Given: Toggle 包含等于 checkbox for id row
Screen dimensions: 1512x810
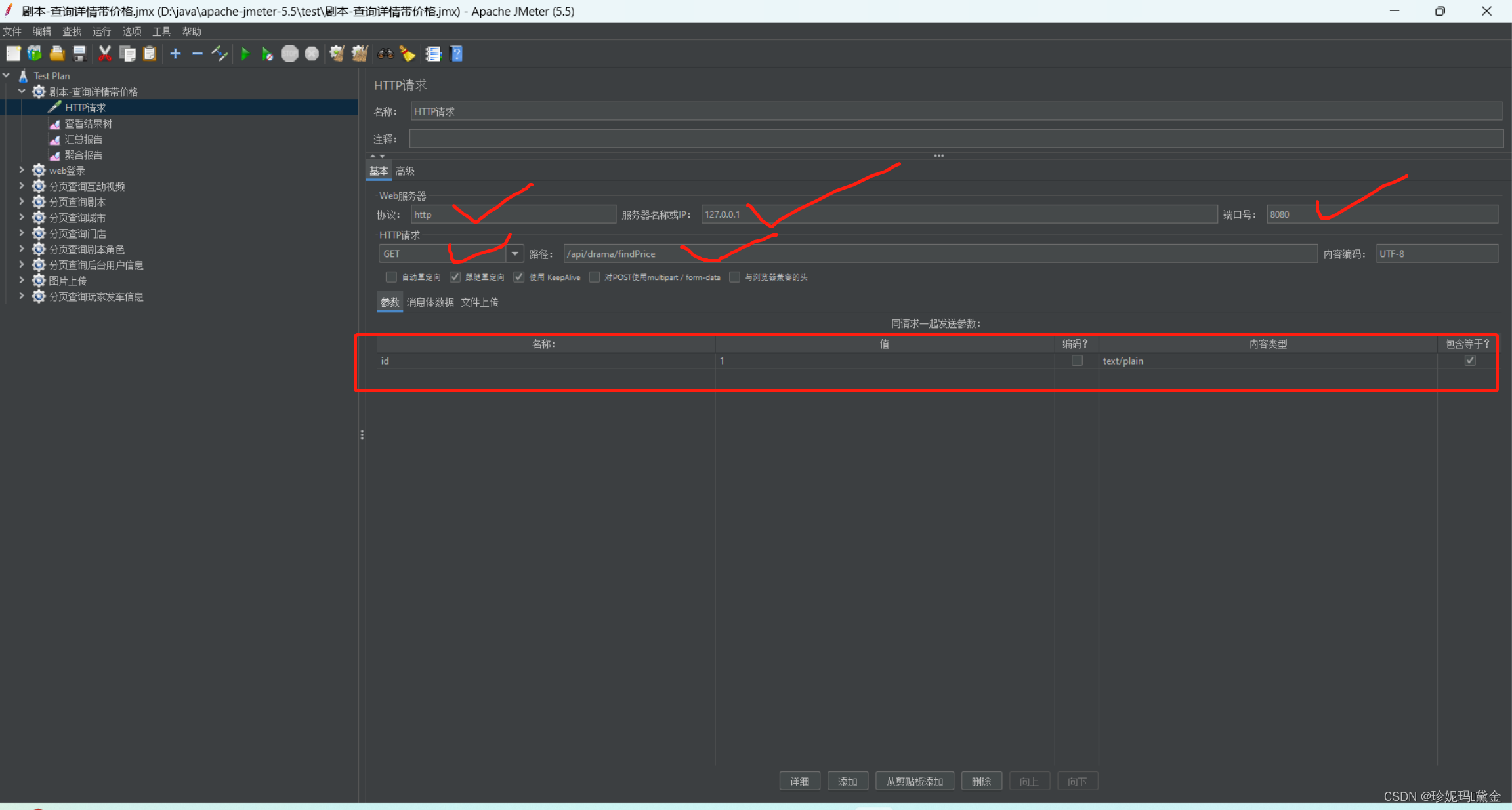Looking at the screenshot, I should pyautogui.click(x=1470, y=360).
